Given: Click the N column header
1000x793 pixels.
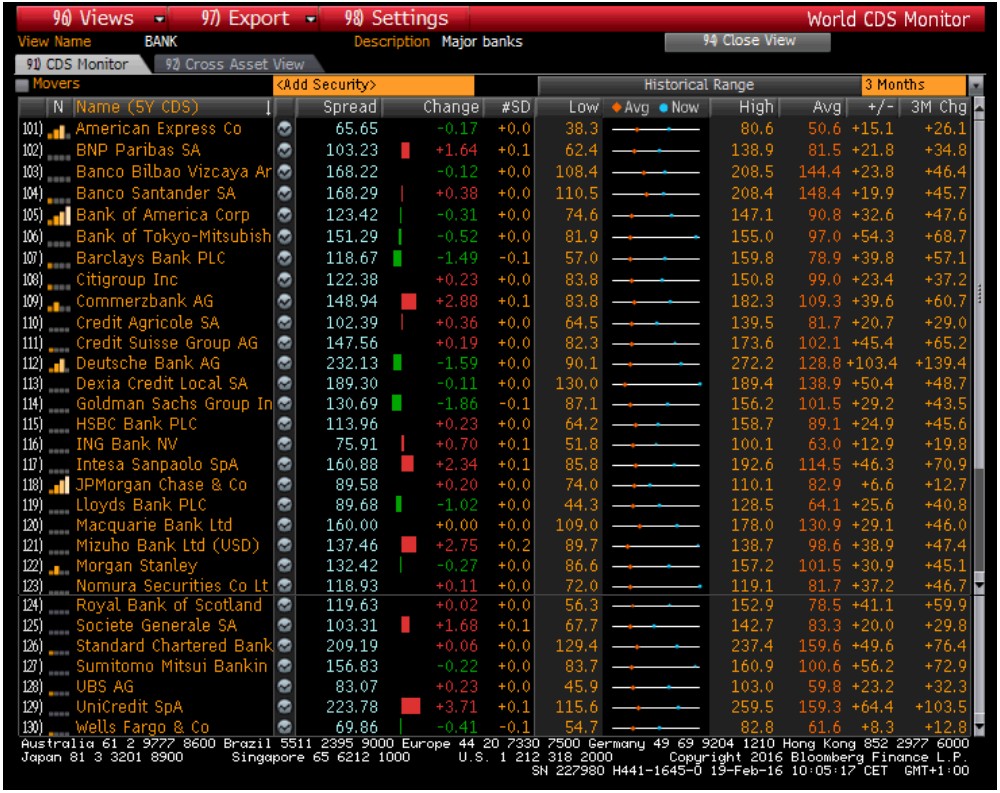Looking at the screenshot, I should tap(58, 107).
